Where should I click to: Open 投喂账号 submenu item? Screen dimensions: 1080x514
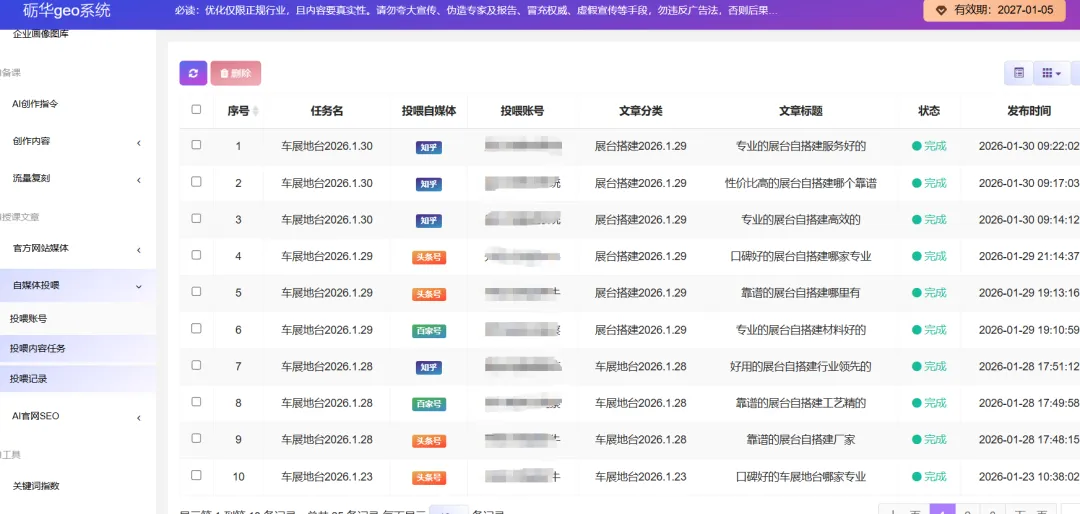tap(28, 319)
